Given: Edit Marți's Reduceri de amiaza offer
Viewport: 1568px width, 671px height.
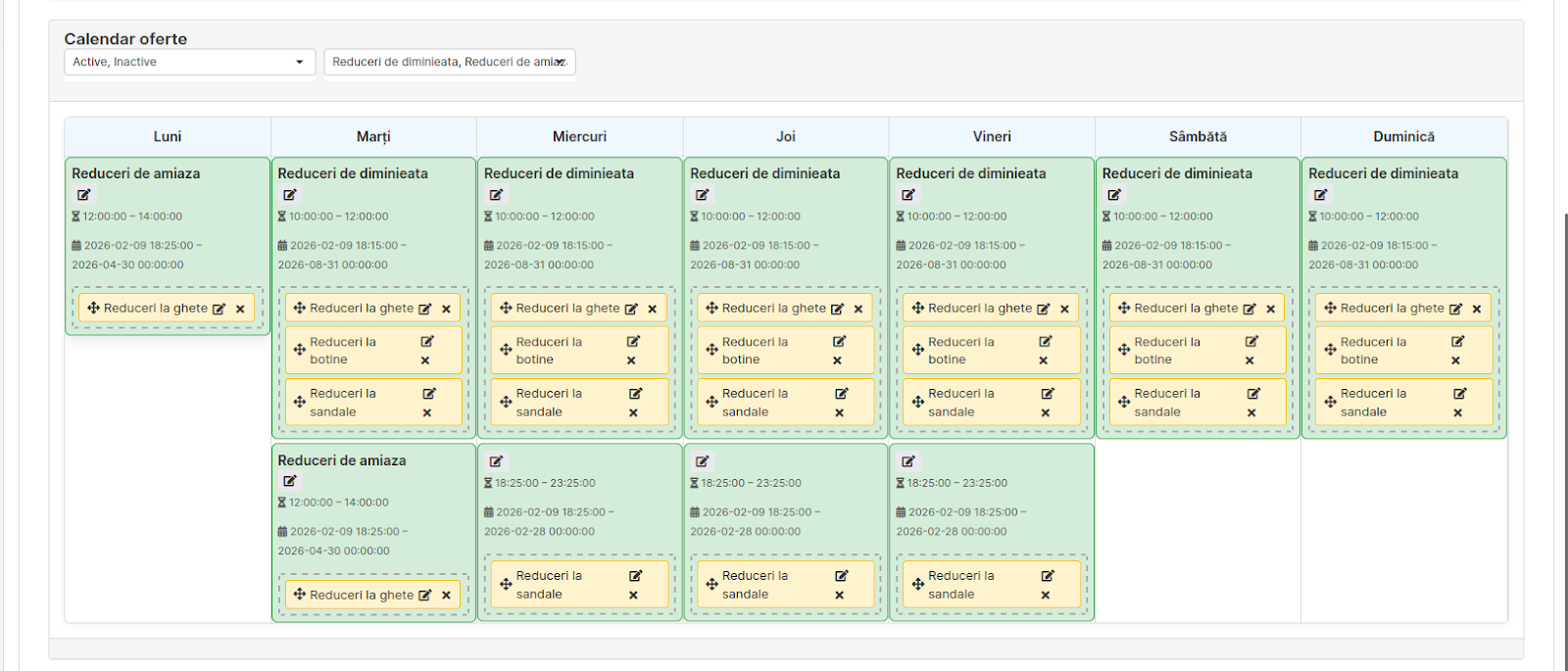Looking at the screenshot, I should tap(290, 481).
